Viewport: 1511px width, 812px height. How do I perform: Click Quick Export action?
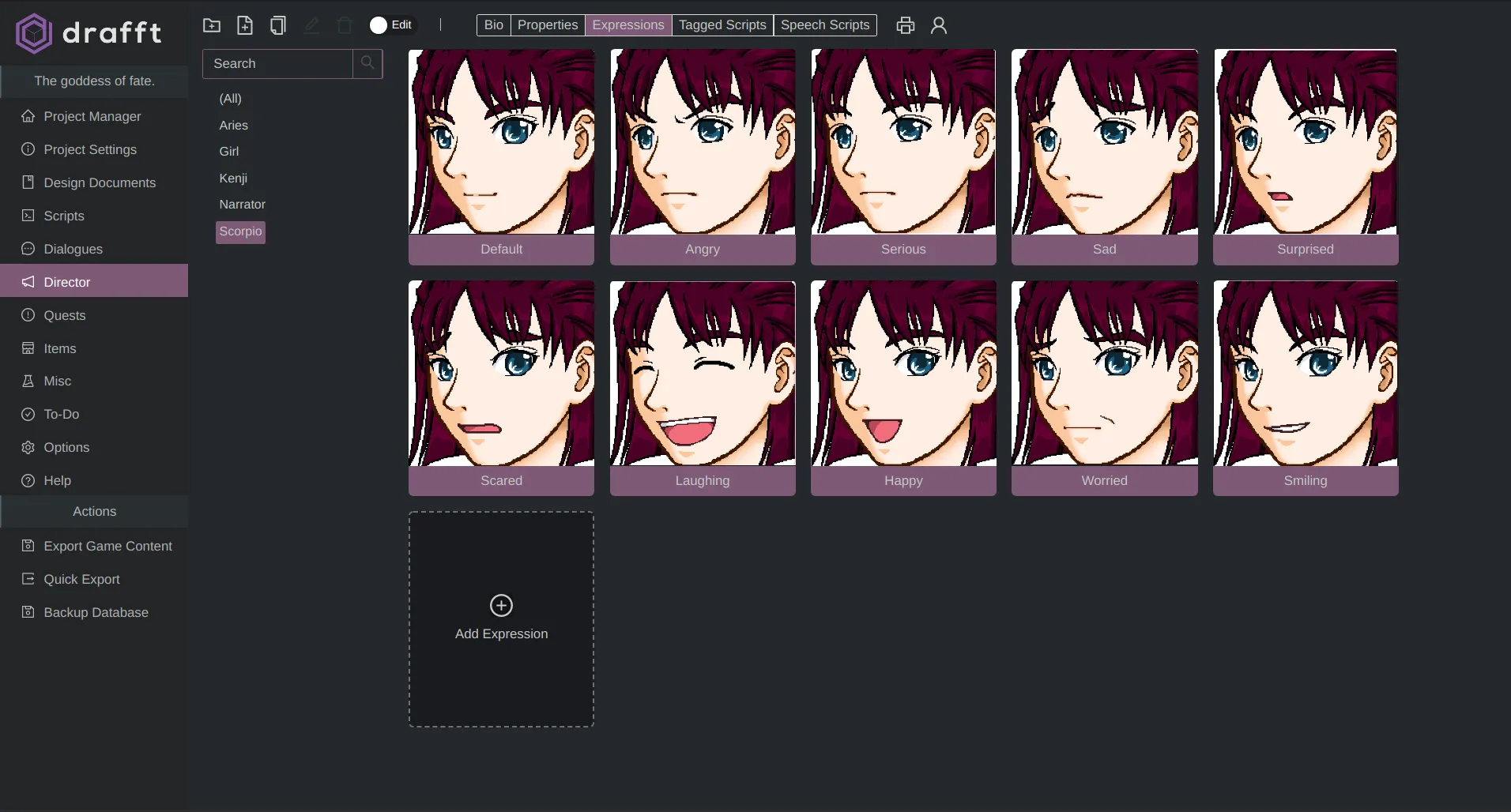pyautogui.click(x=94, y=579)
